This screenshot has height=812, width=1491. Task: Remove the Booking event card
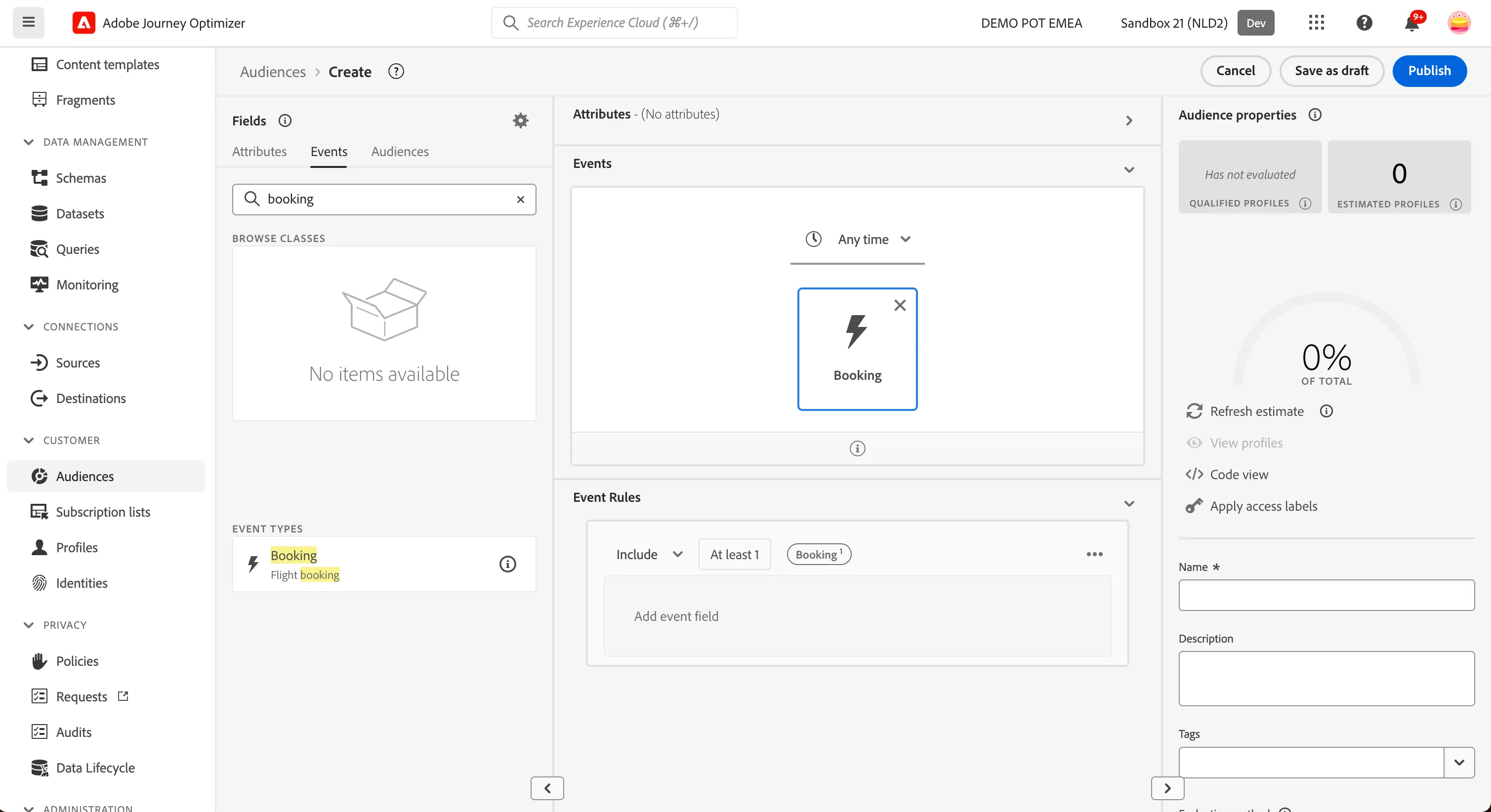[900, 305]
